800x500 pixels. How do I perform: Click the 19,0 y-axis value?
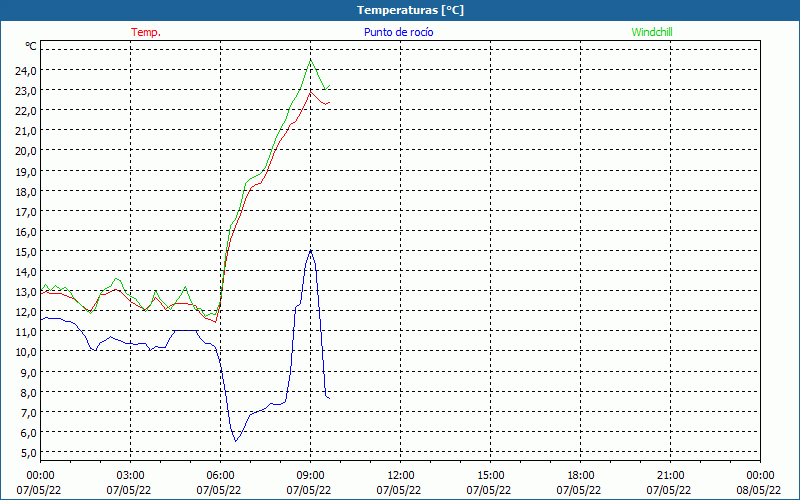(26, 171)
